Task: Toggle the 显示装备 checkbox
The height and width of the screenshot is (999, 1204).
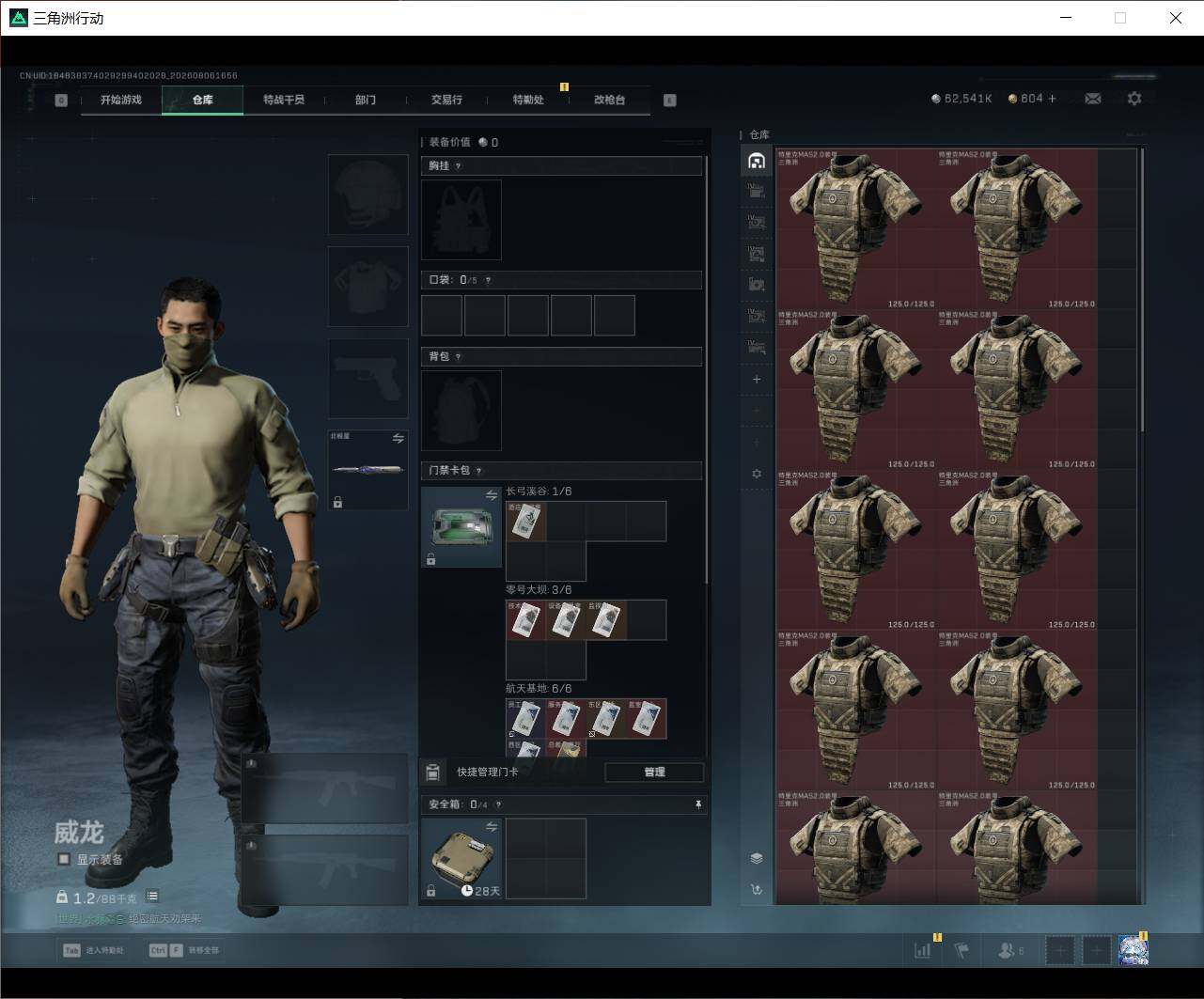Action: 64,859
